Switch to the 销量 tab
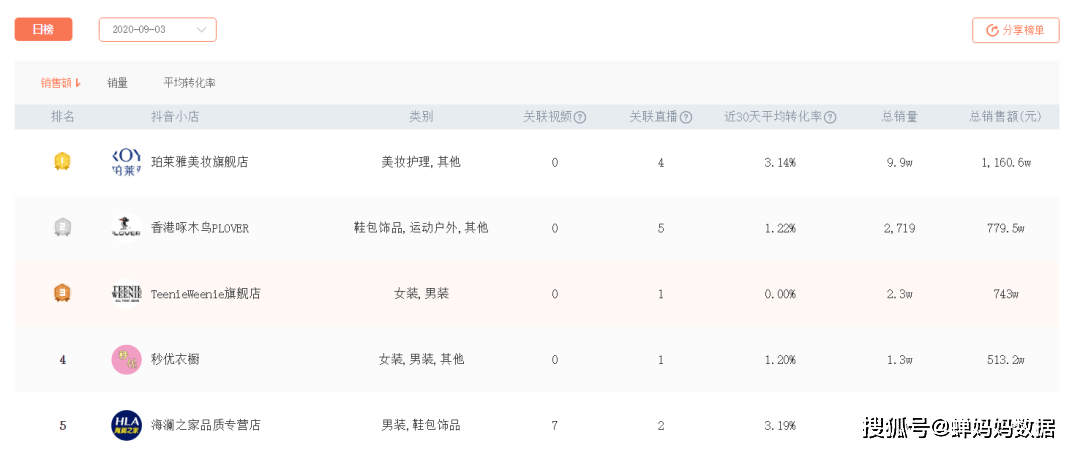The width and height of the screenshot is (1080, 451). tap(118, 83)
